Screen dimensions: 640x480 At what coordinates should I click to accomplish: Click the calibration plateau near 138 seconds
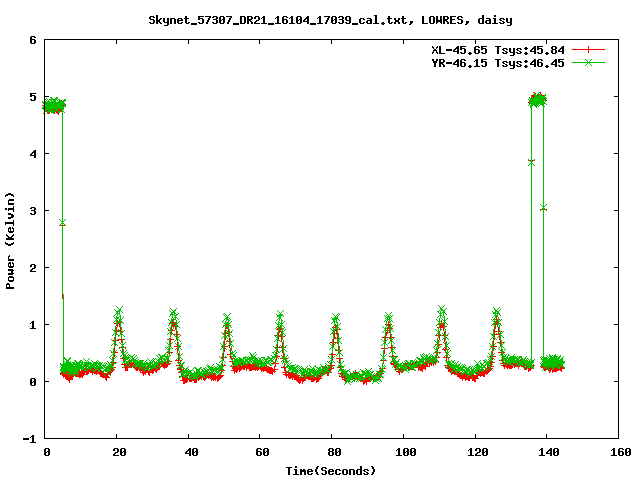pyautogui.click(x=538, y=100)
